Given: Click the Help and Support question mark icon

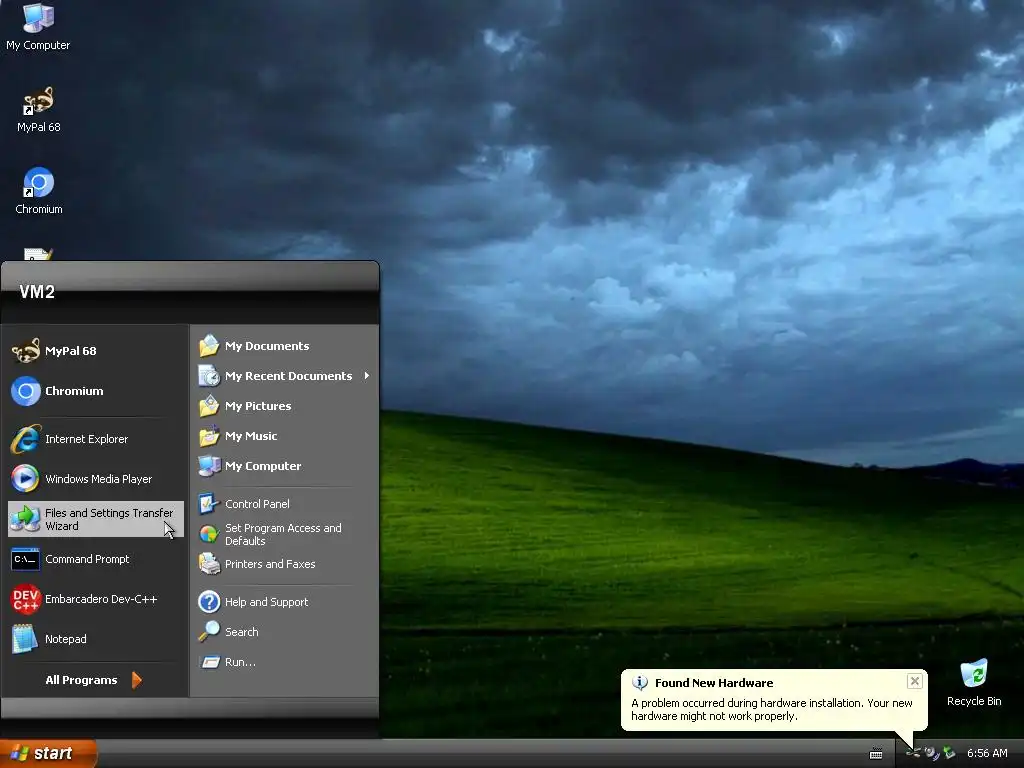Looking at the screenshot, I should click(x=209, y=601).
